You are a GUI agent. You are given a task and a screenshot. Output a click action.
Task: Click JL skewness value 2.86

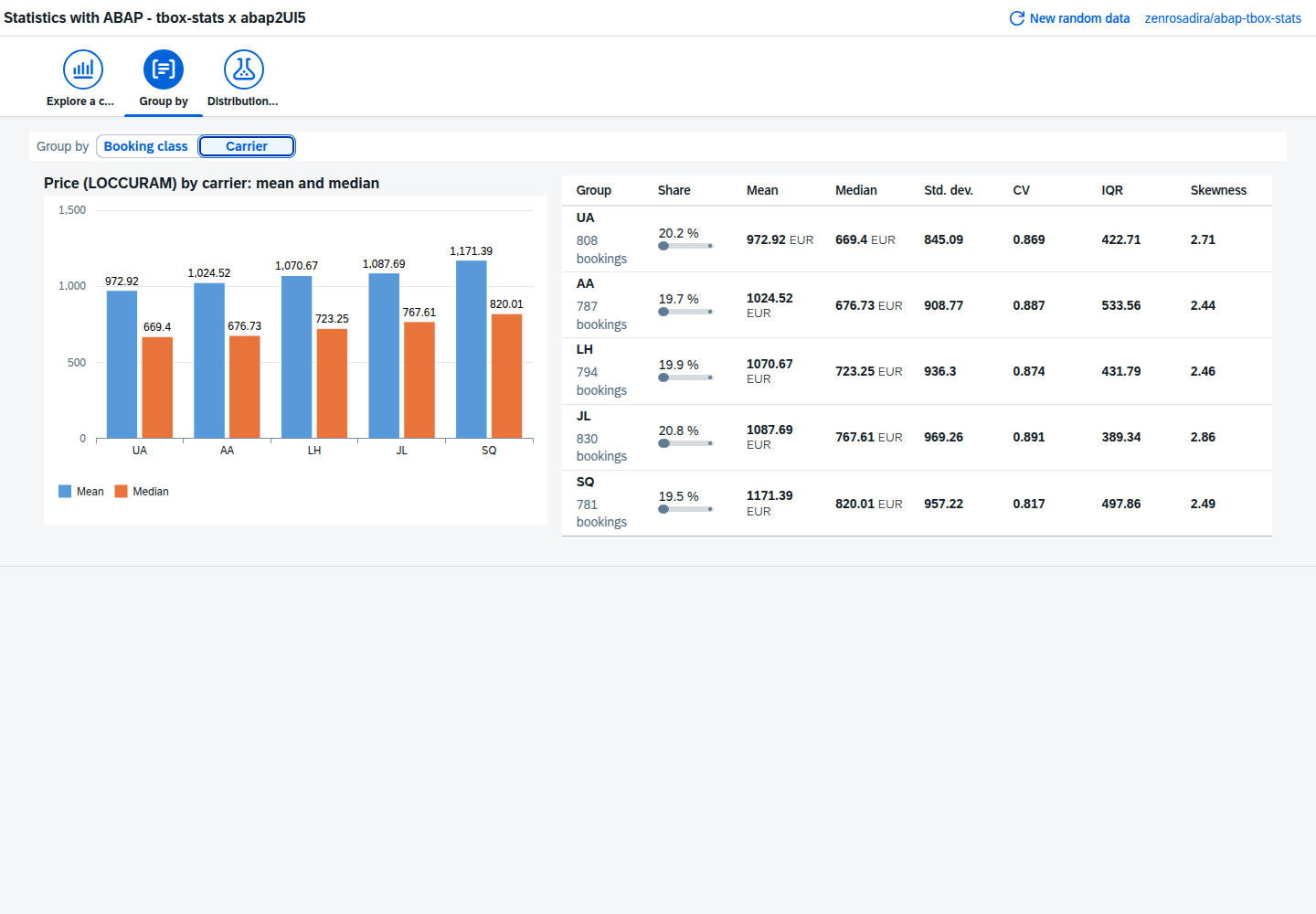[x=1203, y=437]
